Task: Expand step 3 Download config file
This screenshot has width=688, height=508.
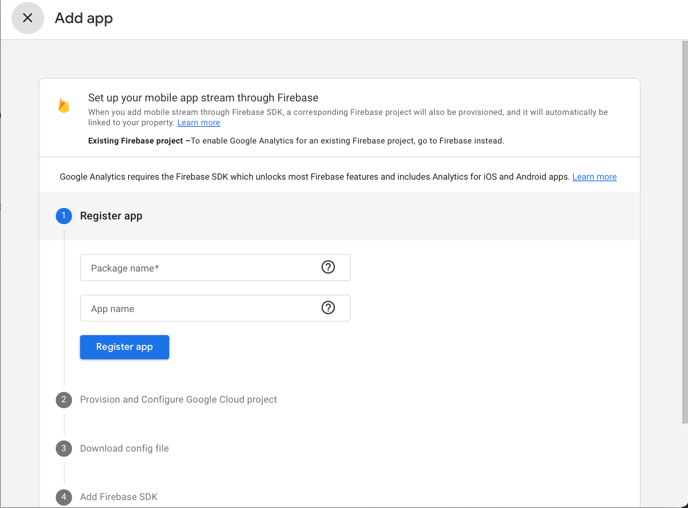Action: [124, 448]
